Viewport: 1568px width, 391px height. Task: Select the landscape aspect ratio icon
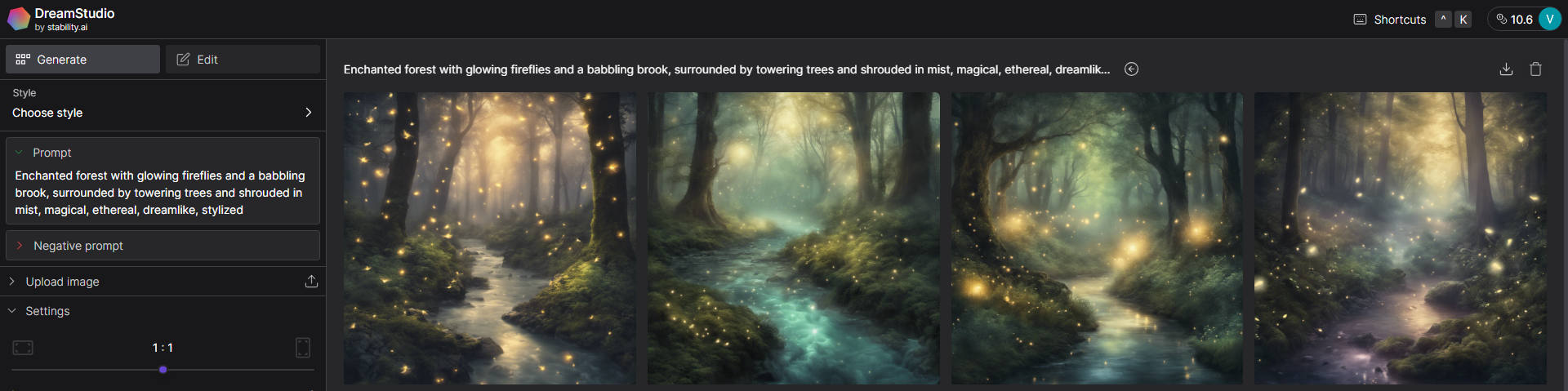[x=23, y=348]
